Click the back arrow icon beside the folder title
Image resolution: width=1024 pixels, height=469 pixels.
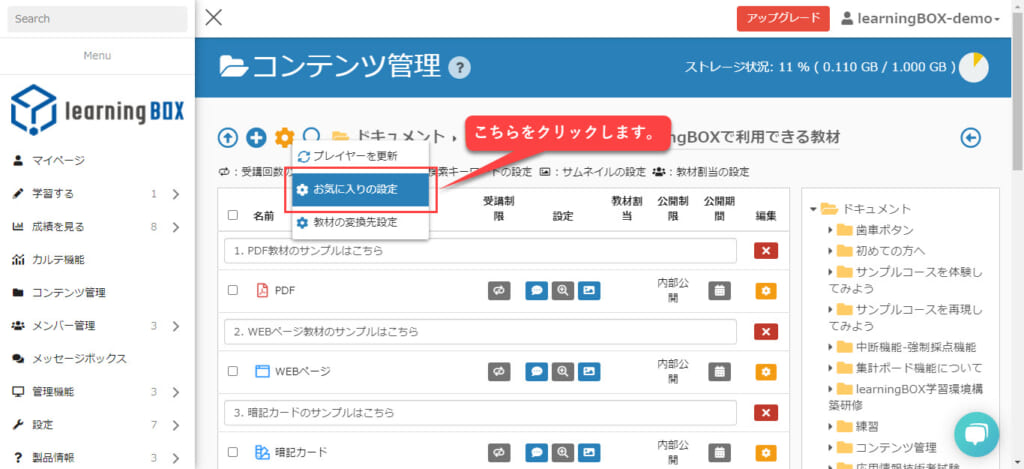[970, 137]
